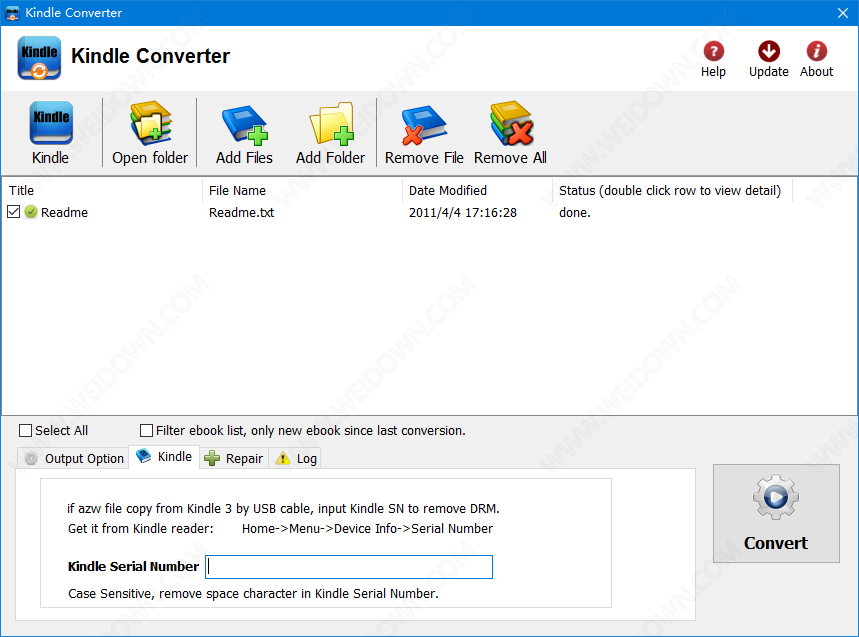Viewport: 859px width, 637px height.
Task: Click the Add Folder icon
Action: pos(330,124)
